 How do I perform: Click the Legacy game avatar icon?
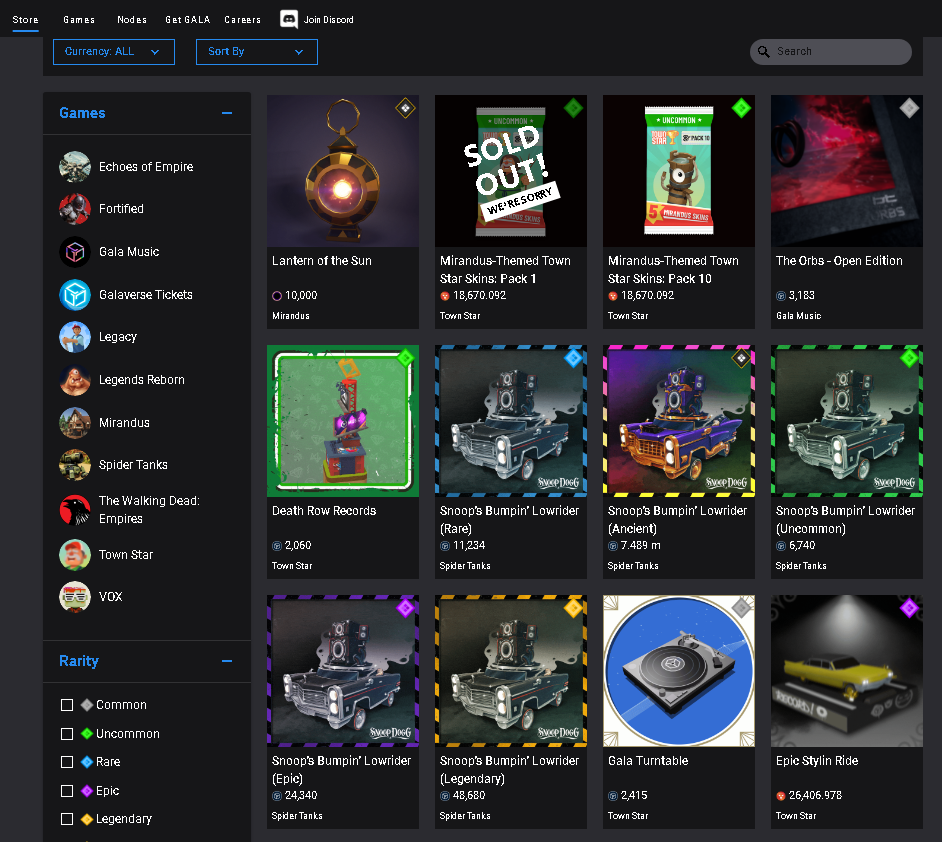click(x=75, y=337)
